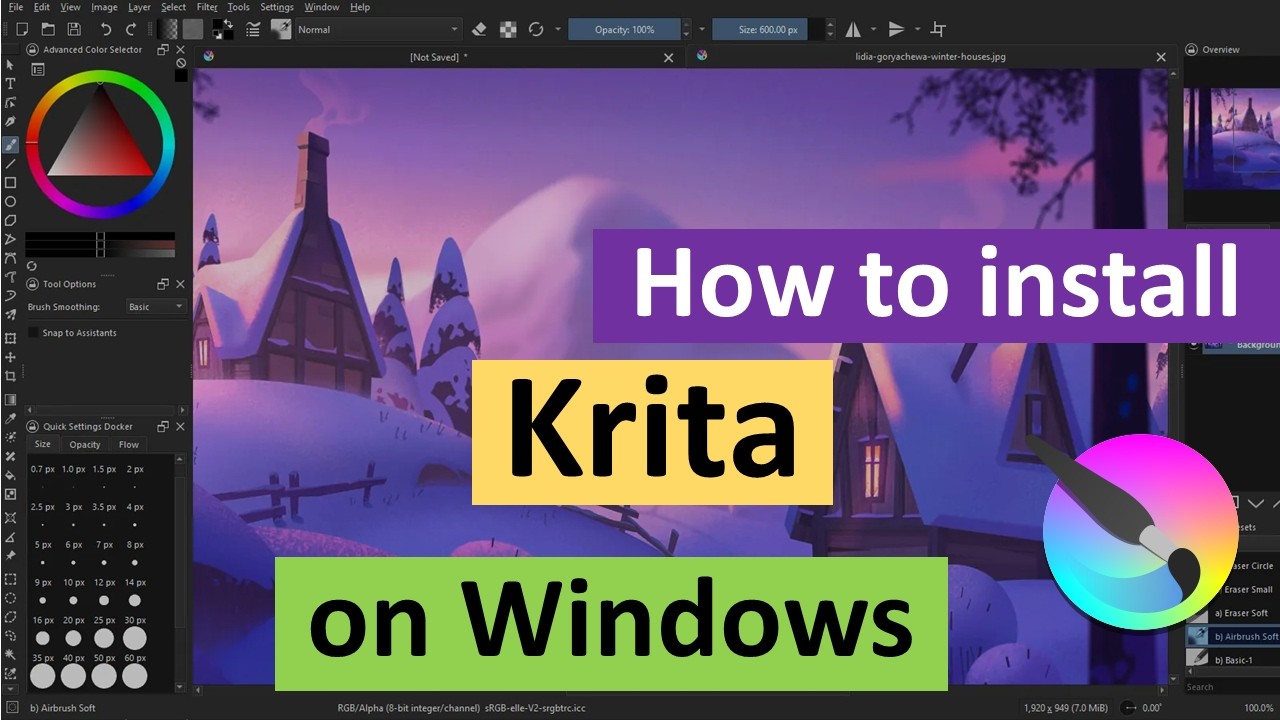The height and width of the screenshot is (720, 1280).
Task: Open the Opacity slider dropdown arrow
Action: pyautogui.click(x=702, y=29)
